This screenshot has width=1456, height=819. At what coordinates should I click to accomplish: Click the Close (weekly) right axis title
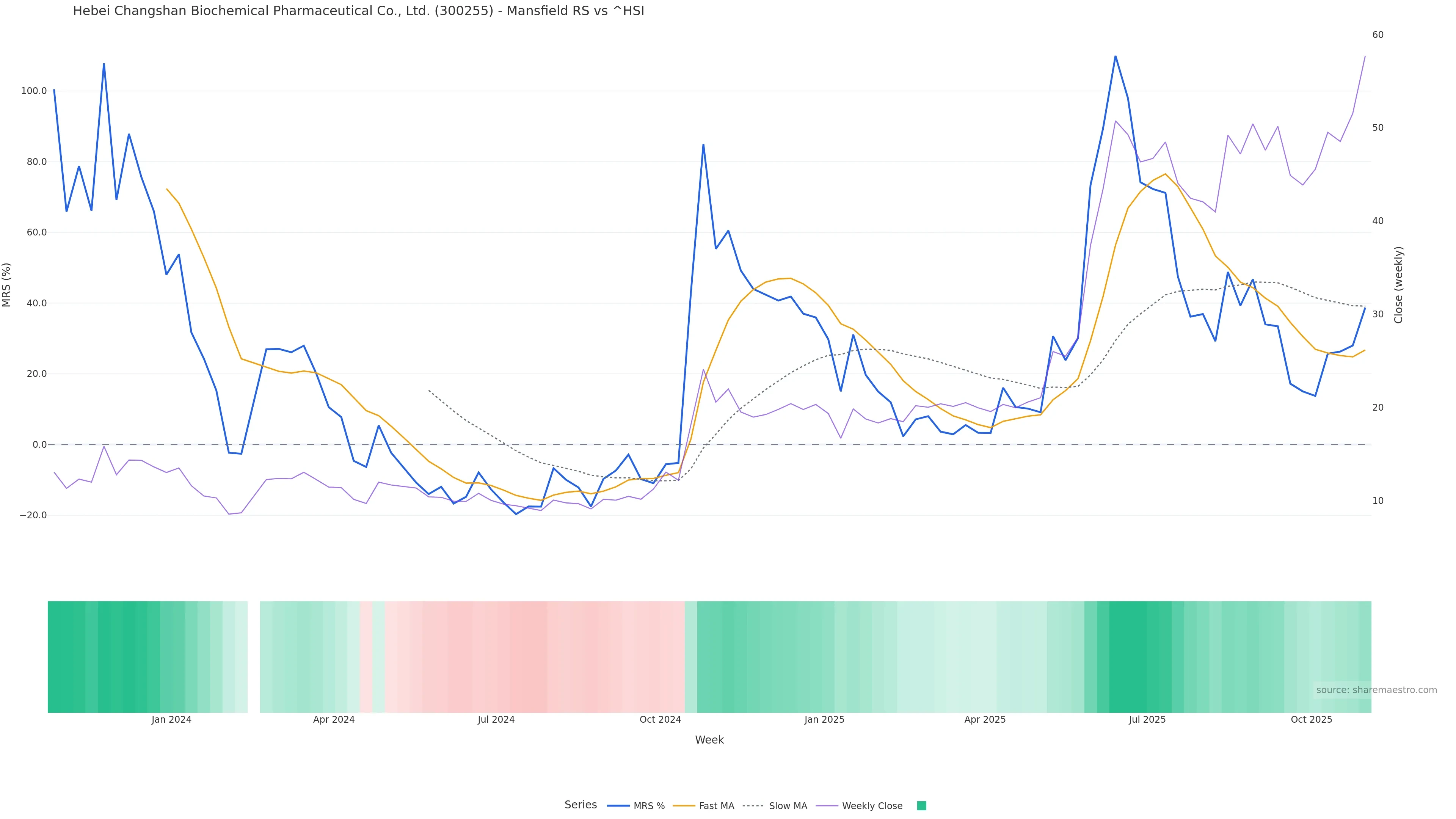pyautogui.click(x=1398, y=285)
